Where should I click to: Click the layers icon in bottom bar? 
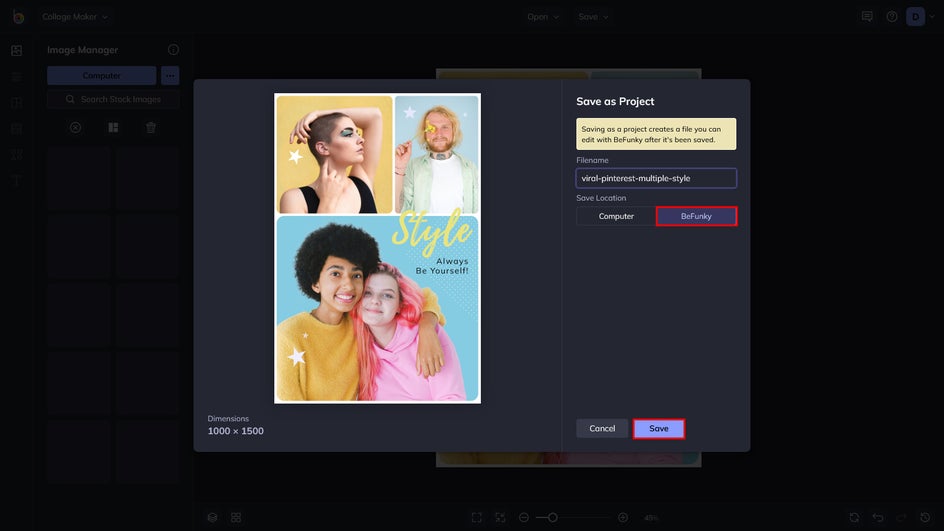tap(212, 517)
